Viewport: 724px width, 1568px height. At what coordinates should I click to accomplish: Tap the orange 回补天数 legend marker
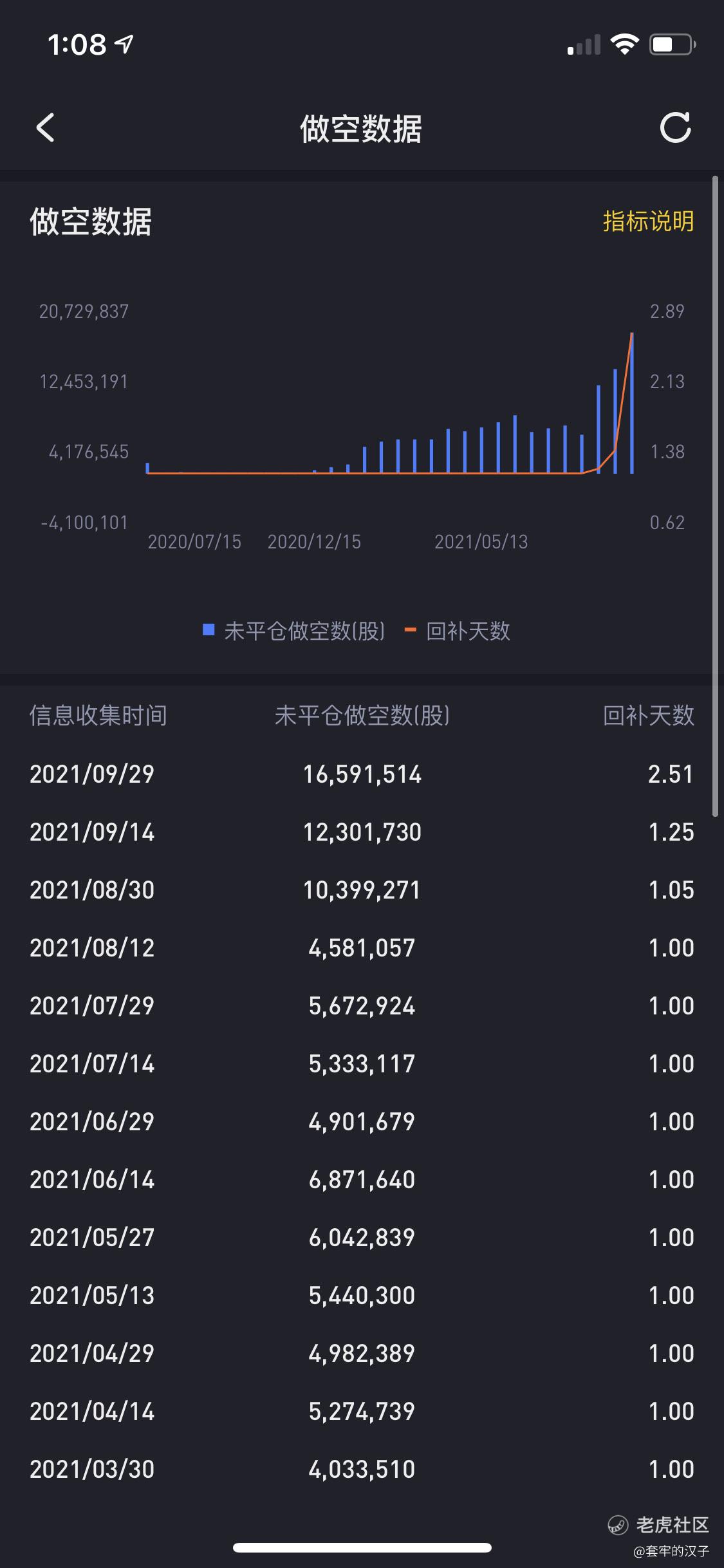[x=411, y=630]
